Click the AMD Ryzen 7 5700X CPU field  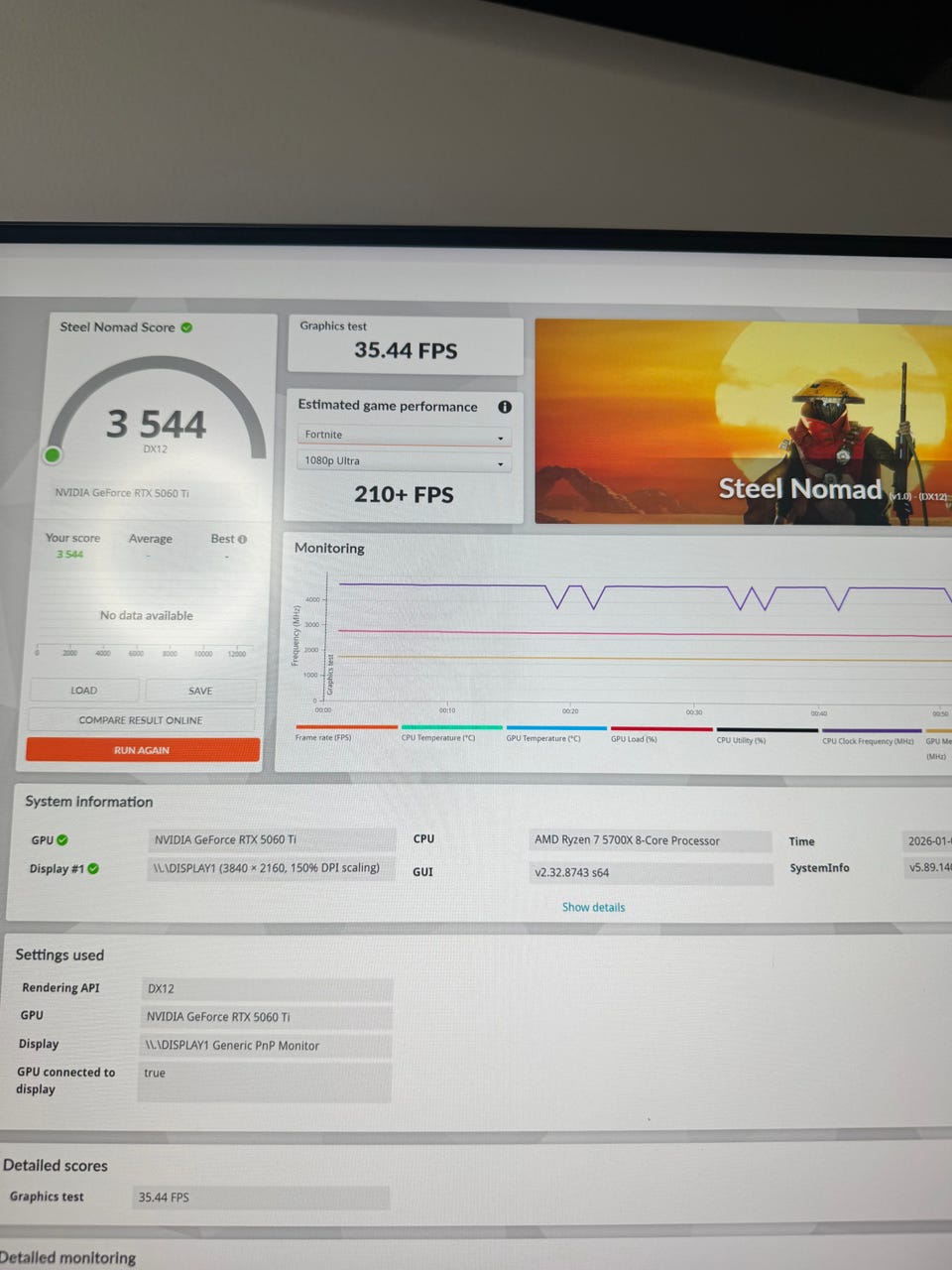650,840
